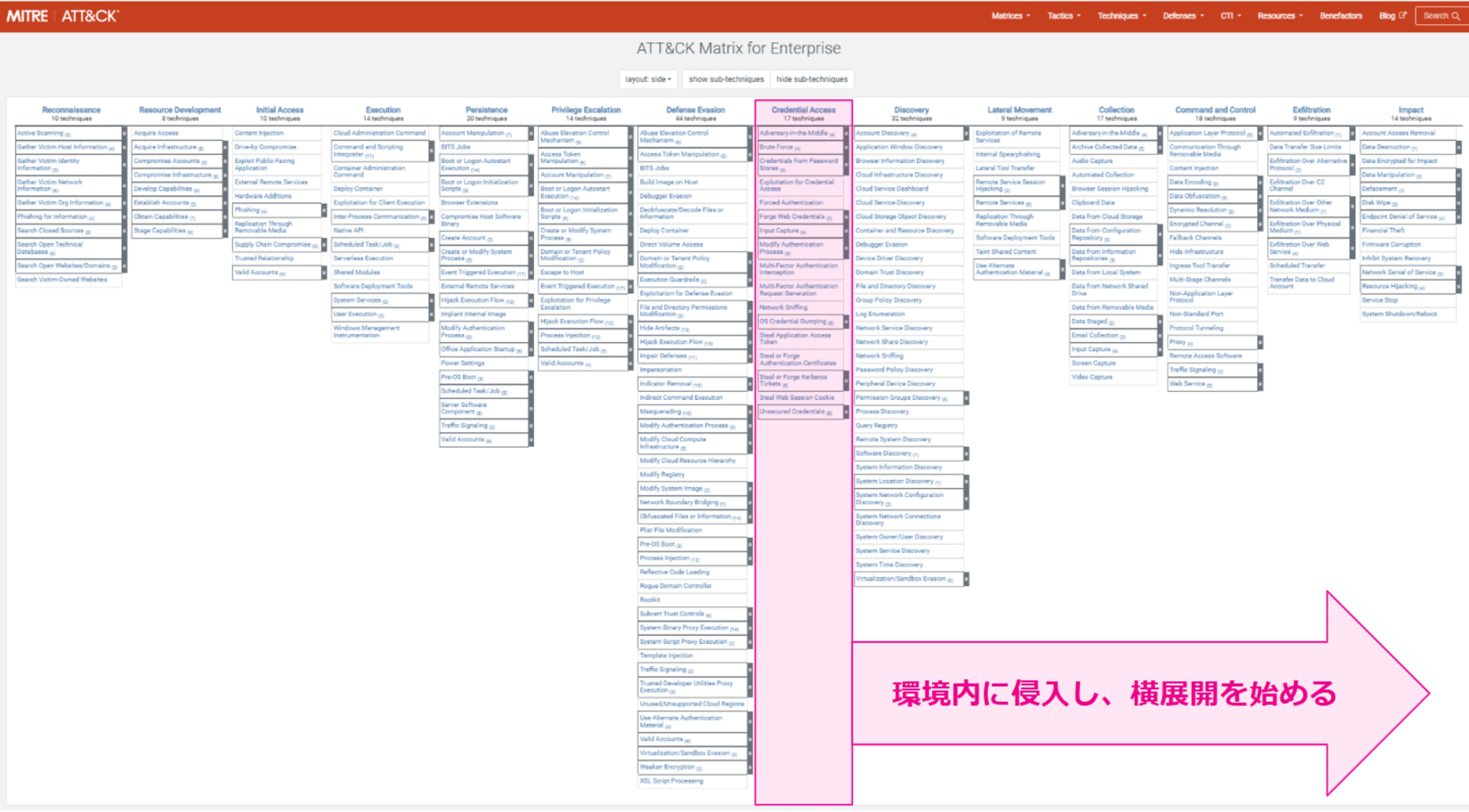Image resolution: width=1469 pixels, height=812 pixels.
Task: Open Drive-by Compromise technique
Action: pos(266,147)
